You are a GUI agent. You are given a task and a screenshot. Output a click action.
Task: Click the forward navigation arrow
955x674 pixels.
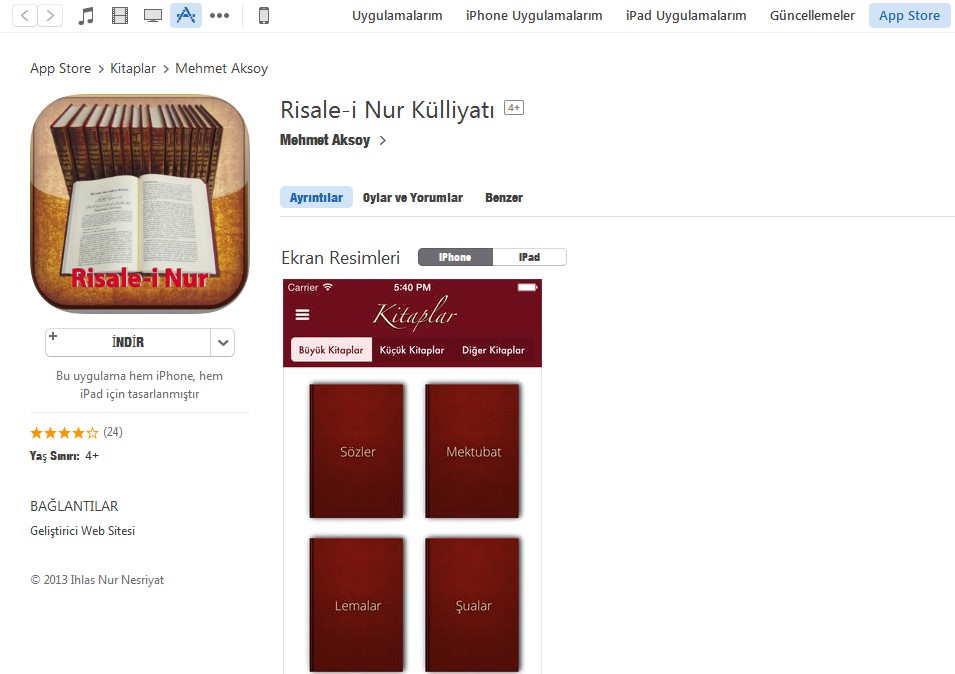pos(50,15)
